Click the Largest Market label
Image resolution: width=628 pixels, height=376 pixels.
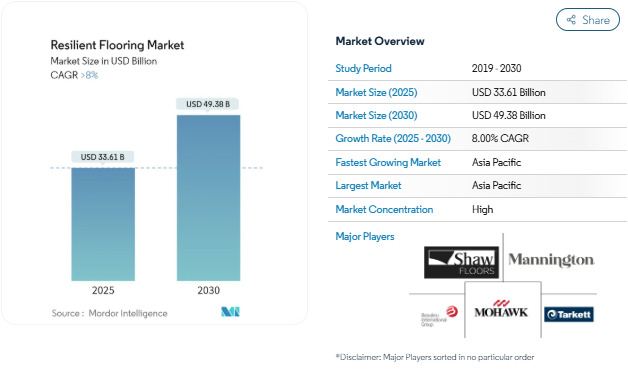[x=368, y=186]
